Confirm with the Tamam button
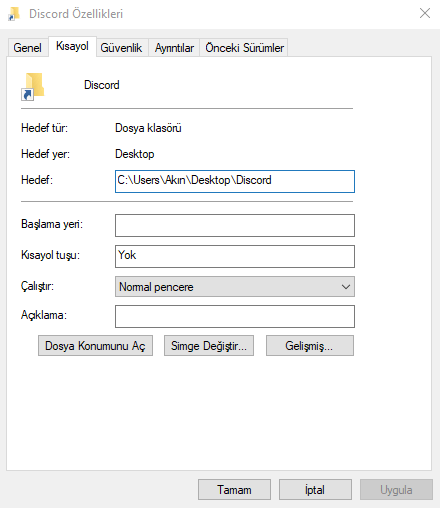440x508 pixels. tap(234, 490)
